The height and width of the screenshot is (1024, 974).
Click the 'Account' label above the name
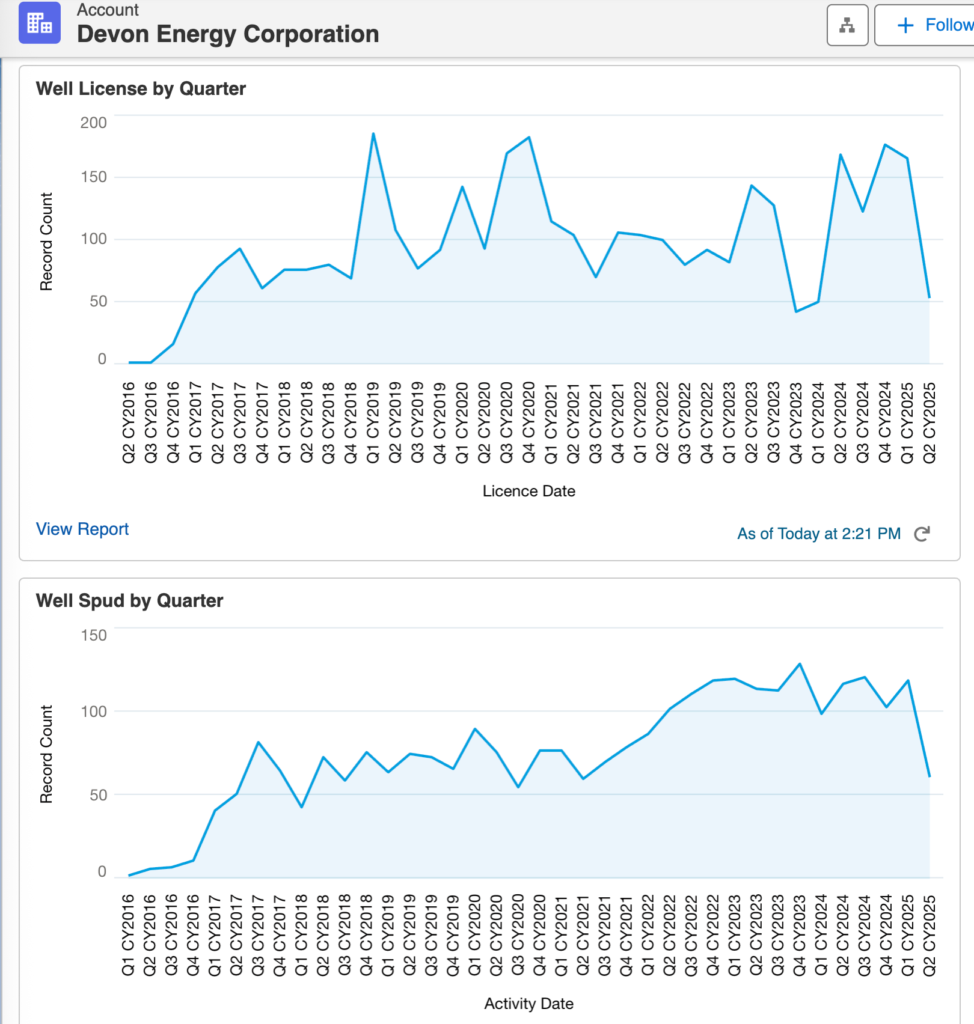(x=108, y=10)
